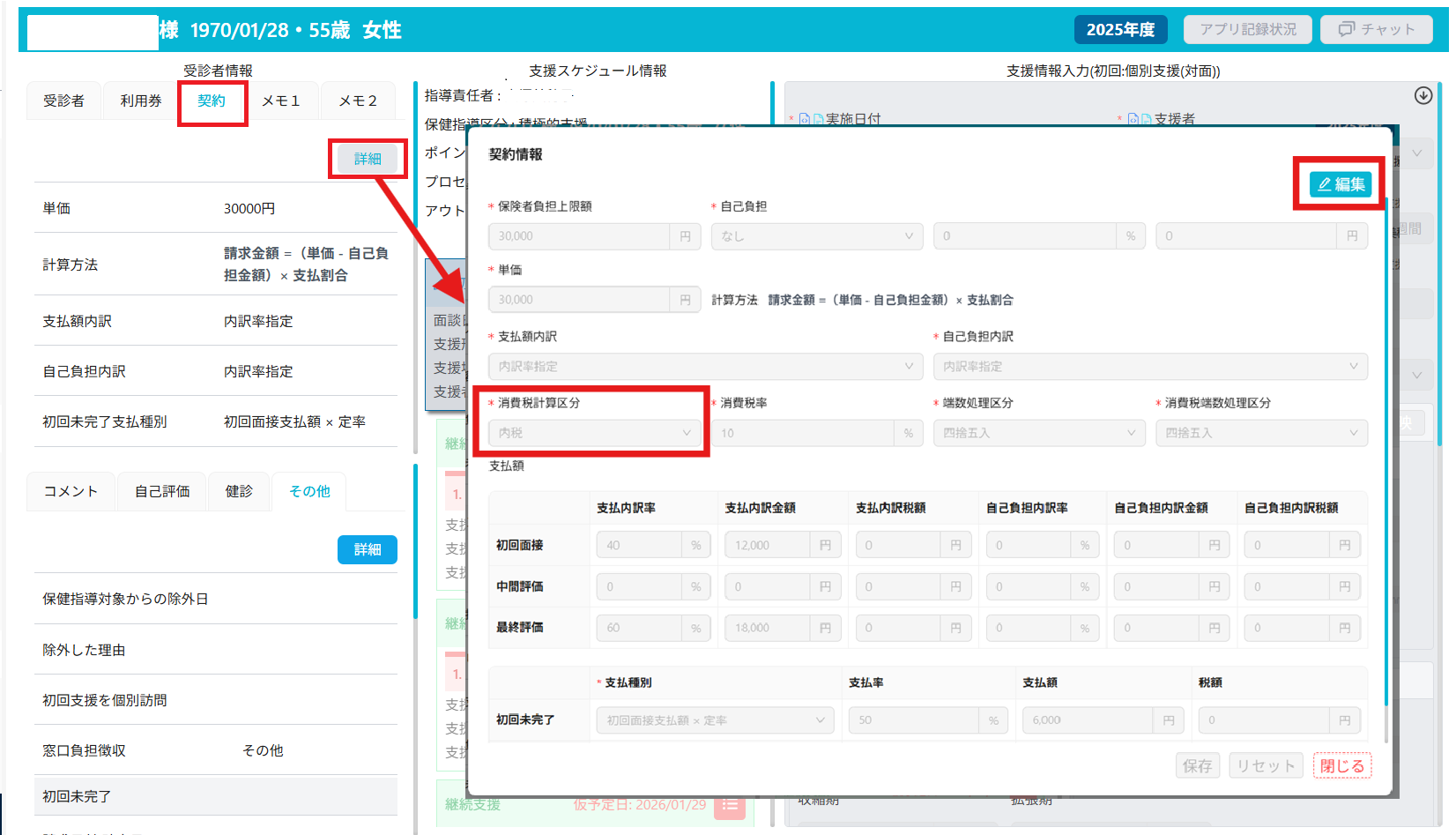Click the アプリ記録状況 button
This screenshot has height=835, width=1456.
coord(1247,29)
